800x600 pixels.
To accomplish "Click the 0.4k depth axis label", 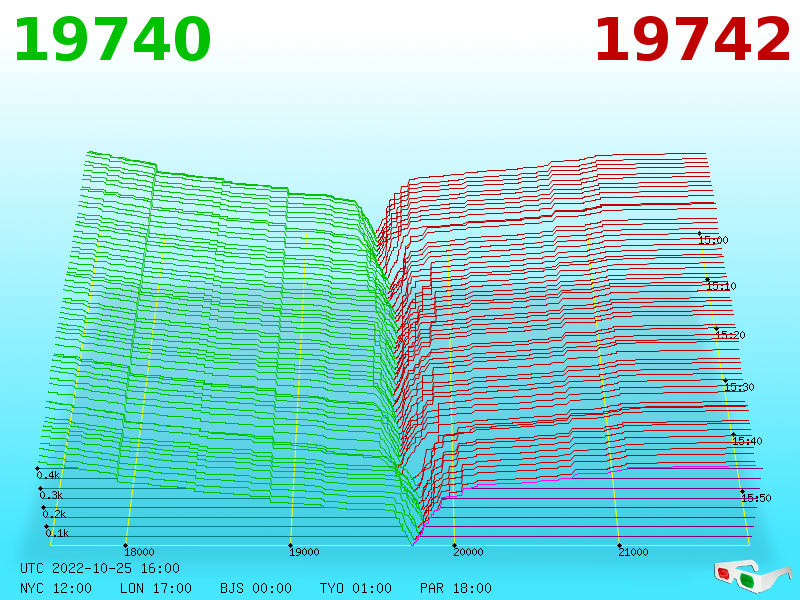I will 48,475.
